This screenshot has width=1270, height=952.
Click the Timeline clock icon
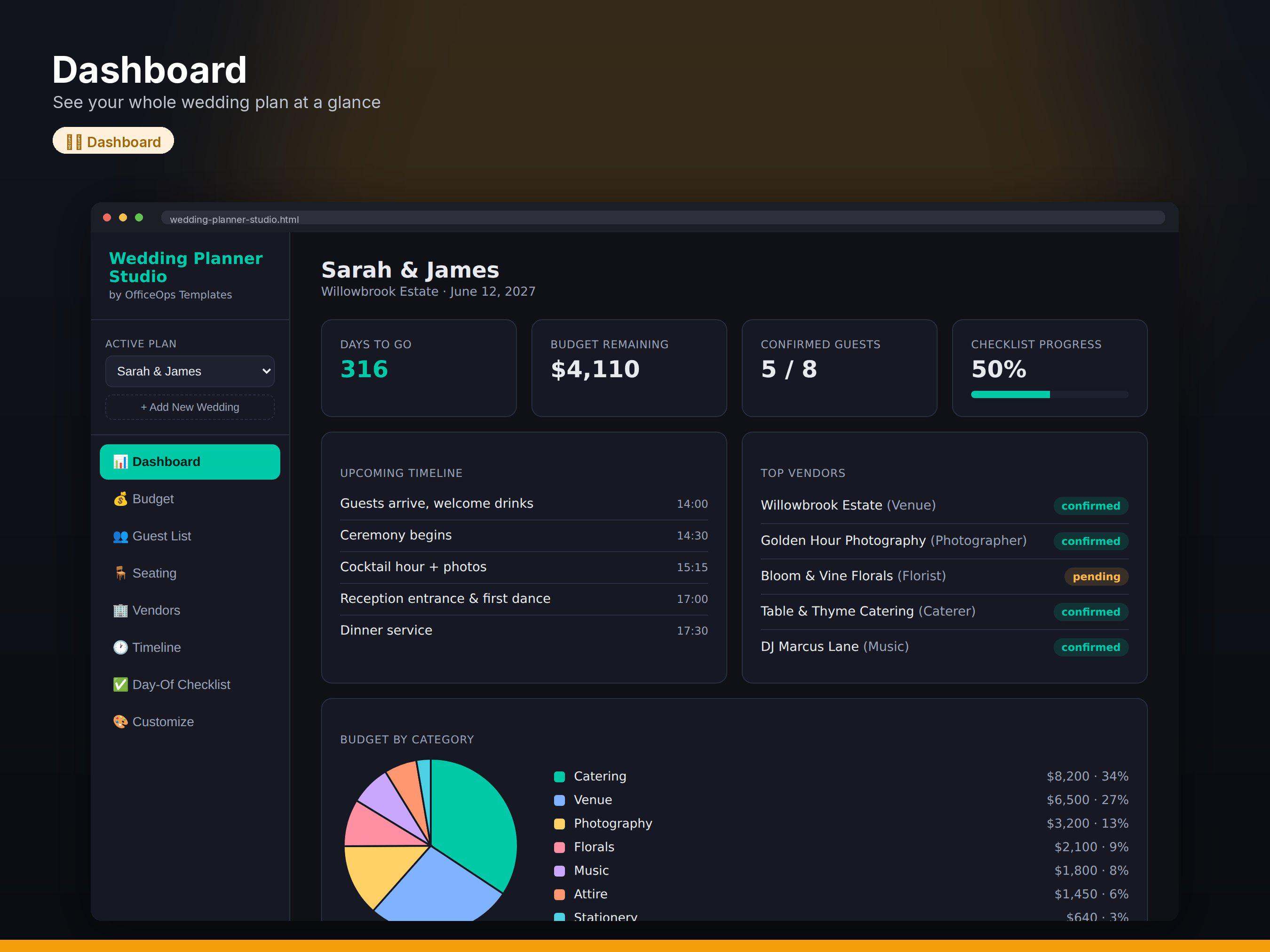(x=120, y=648)
